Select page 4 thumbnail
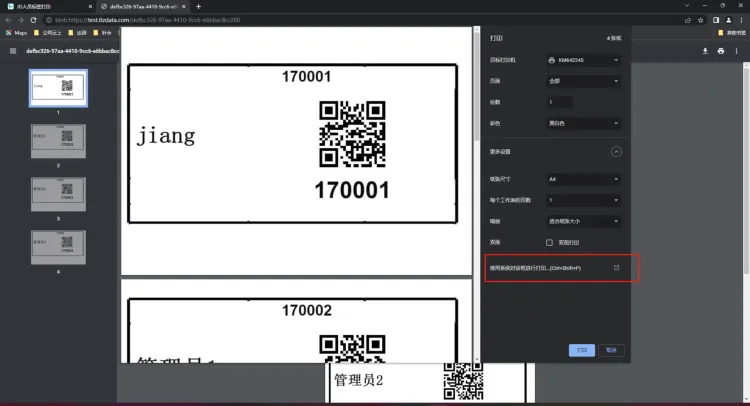The width and height of the screenshot is (750, 406). click(58, 247)
